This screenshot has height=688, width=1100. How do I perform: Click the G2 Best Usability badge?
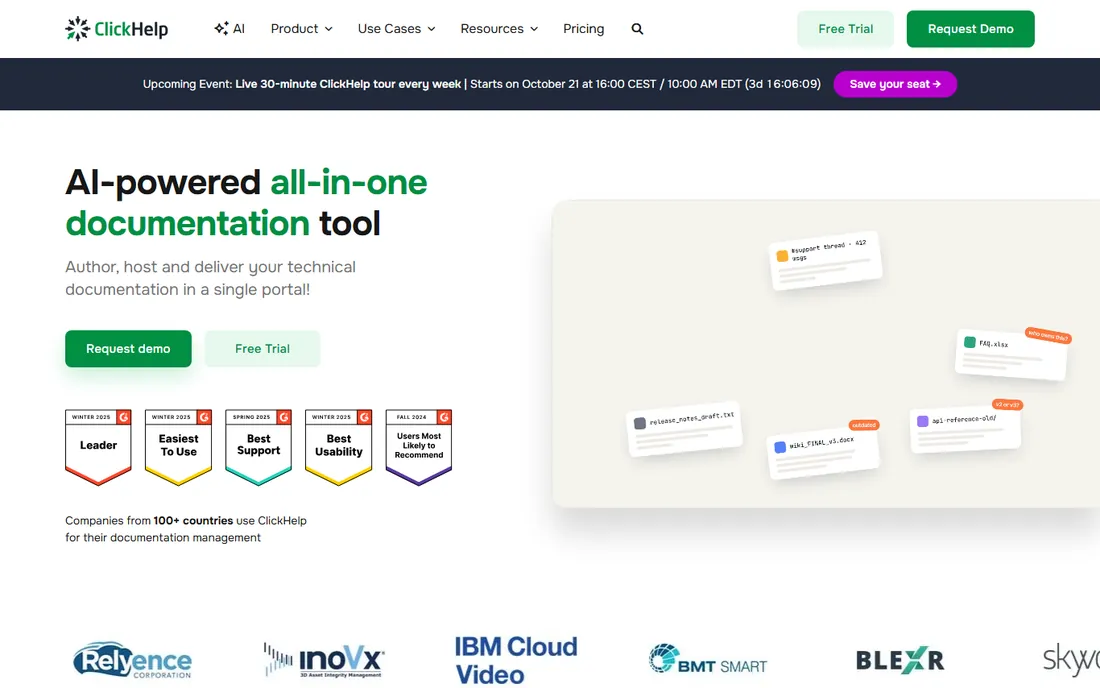pos(338,447)
